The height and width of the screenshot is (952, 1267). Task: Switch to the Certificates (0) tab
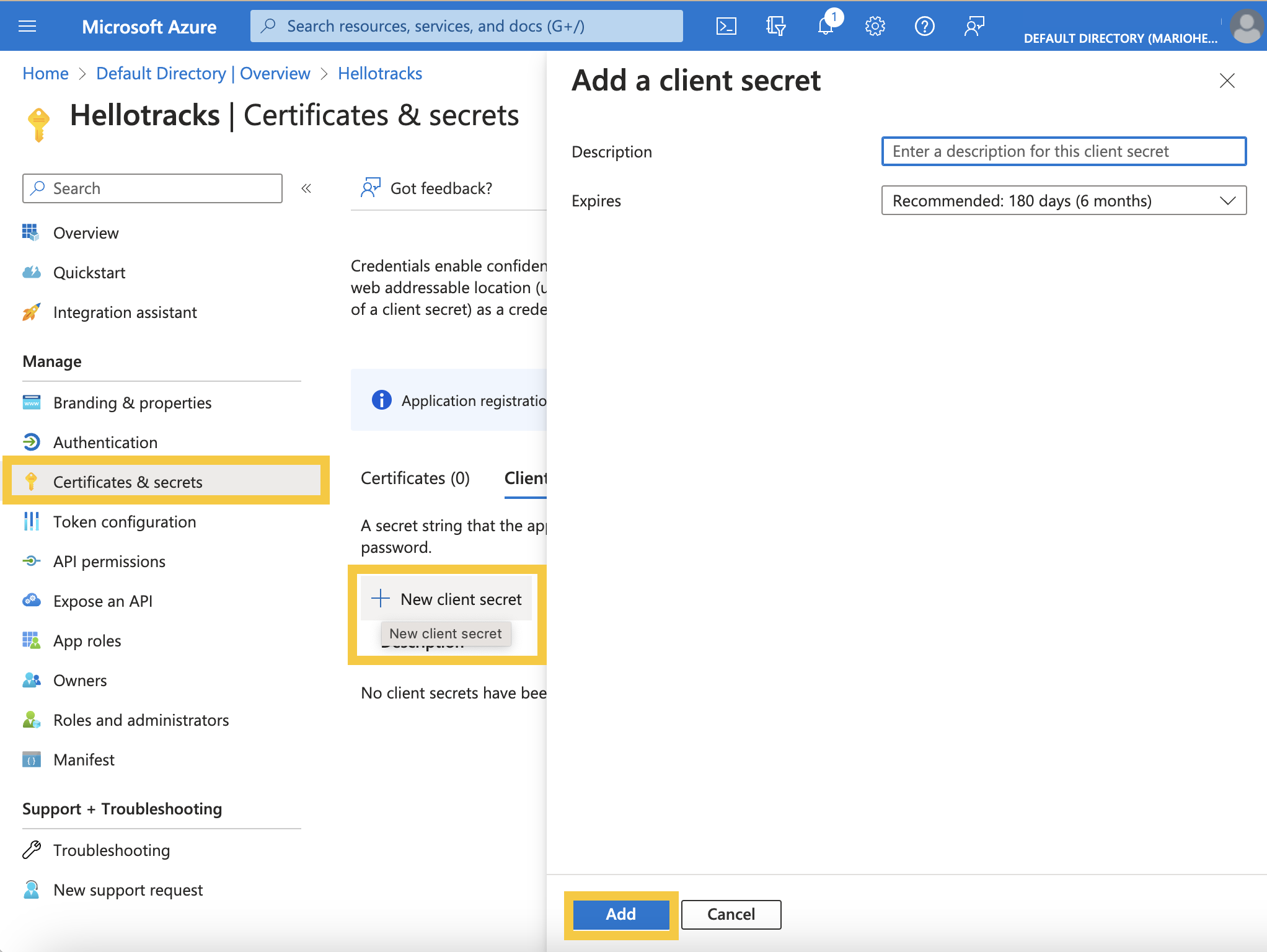coord(415,478)
